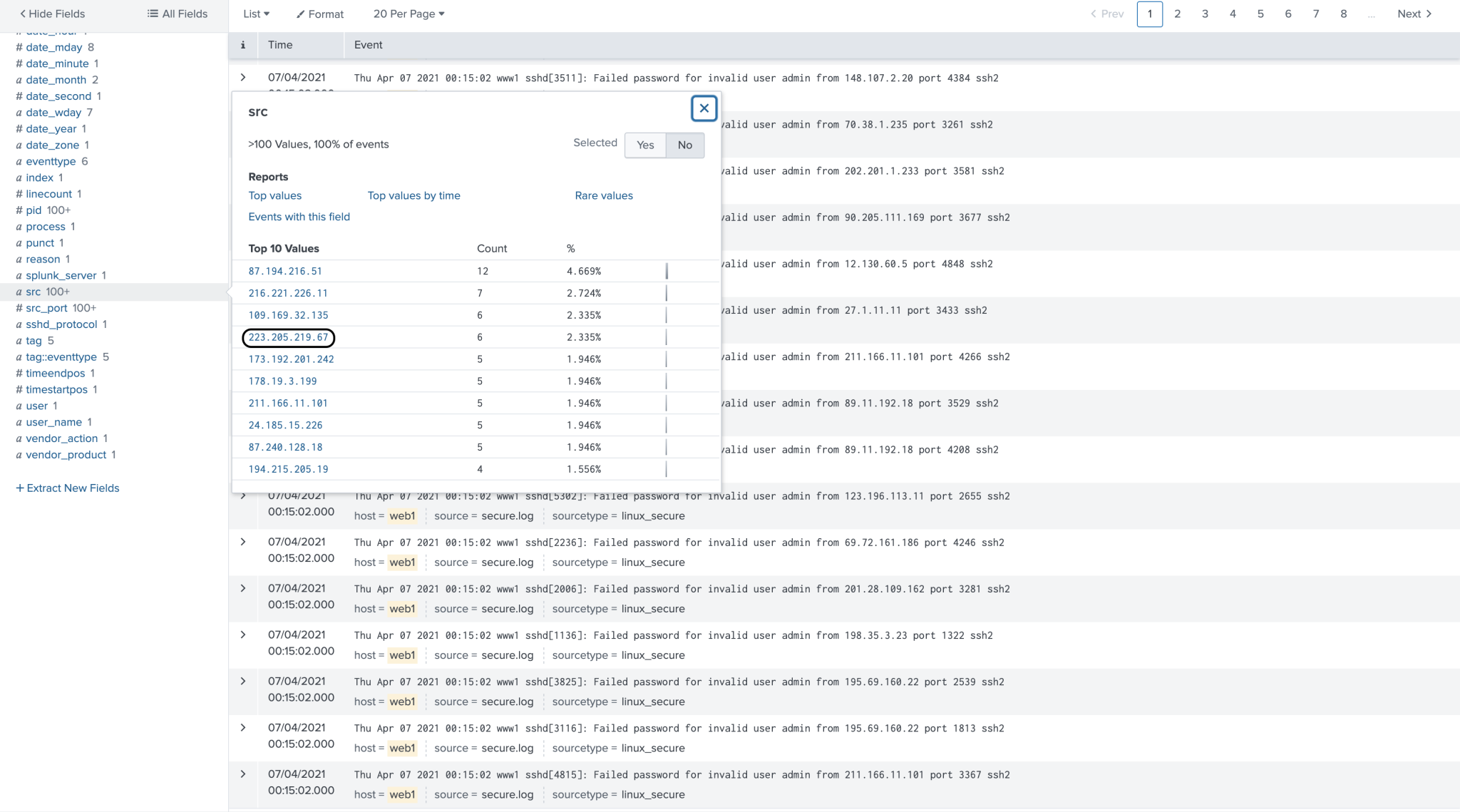This screenshot has height=812, width=1460.
Task: Click the Next page arrow
Action: [1427, 14]
